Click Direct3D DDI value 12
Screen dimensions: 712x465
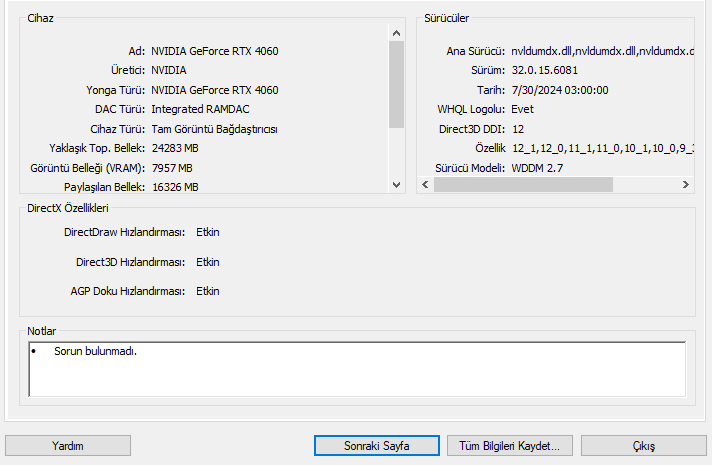tap(518, 129)
